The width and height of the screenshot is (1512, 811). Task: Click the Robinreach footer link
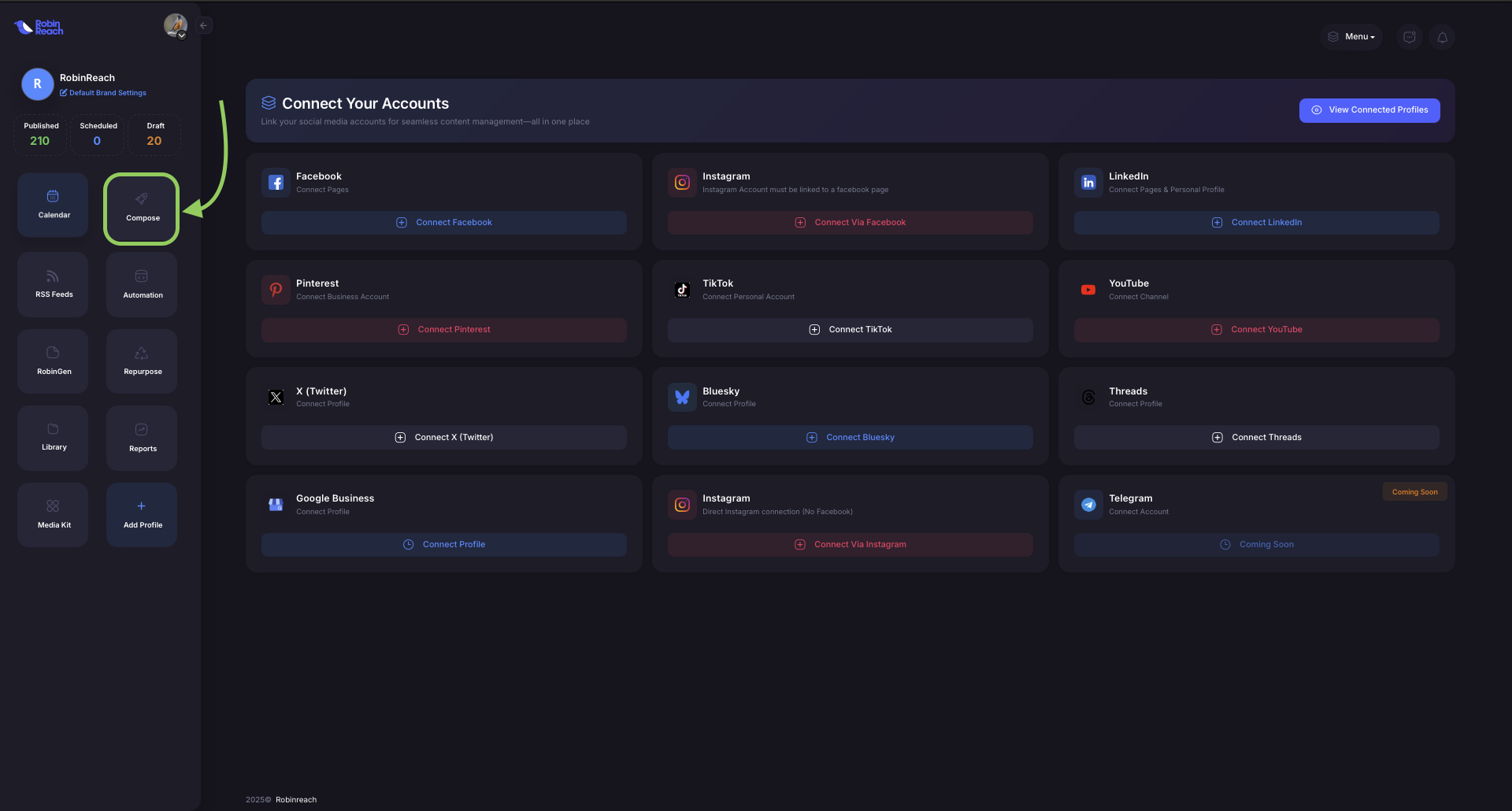pos(296,800)
